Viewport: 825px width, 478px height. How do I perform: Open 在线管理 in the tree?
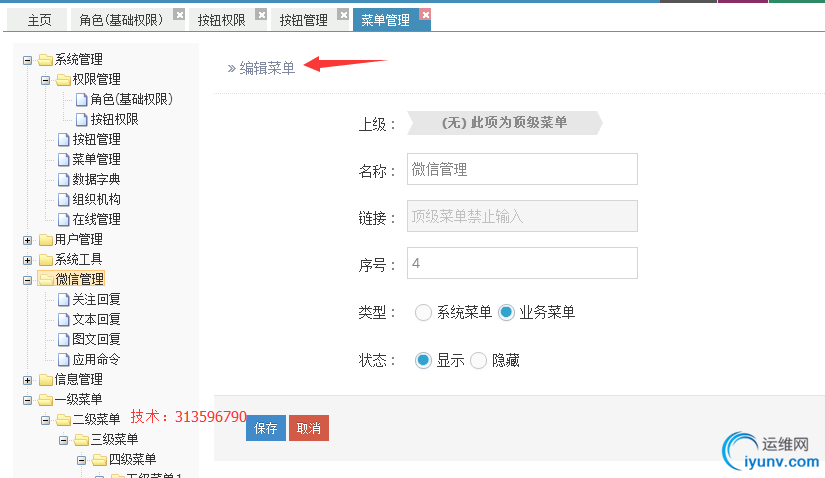click(x=96, y=220)
